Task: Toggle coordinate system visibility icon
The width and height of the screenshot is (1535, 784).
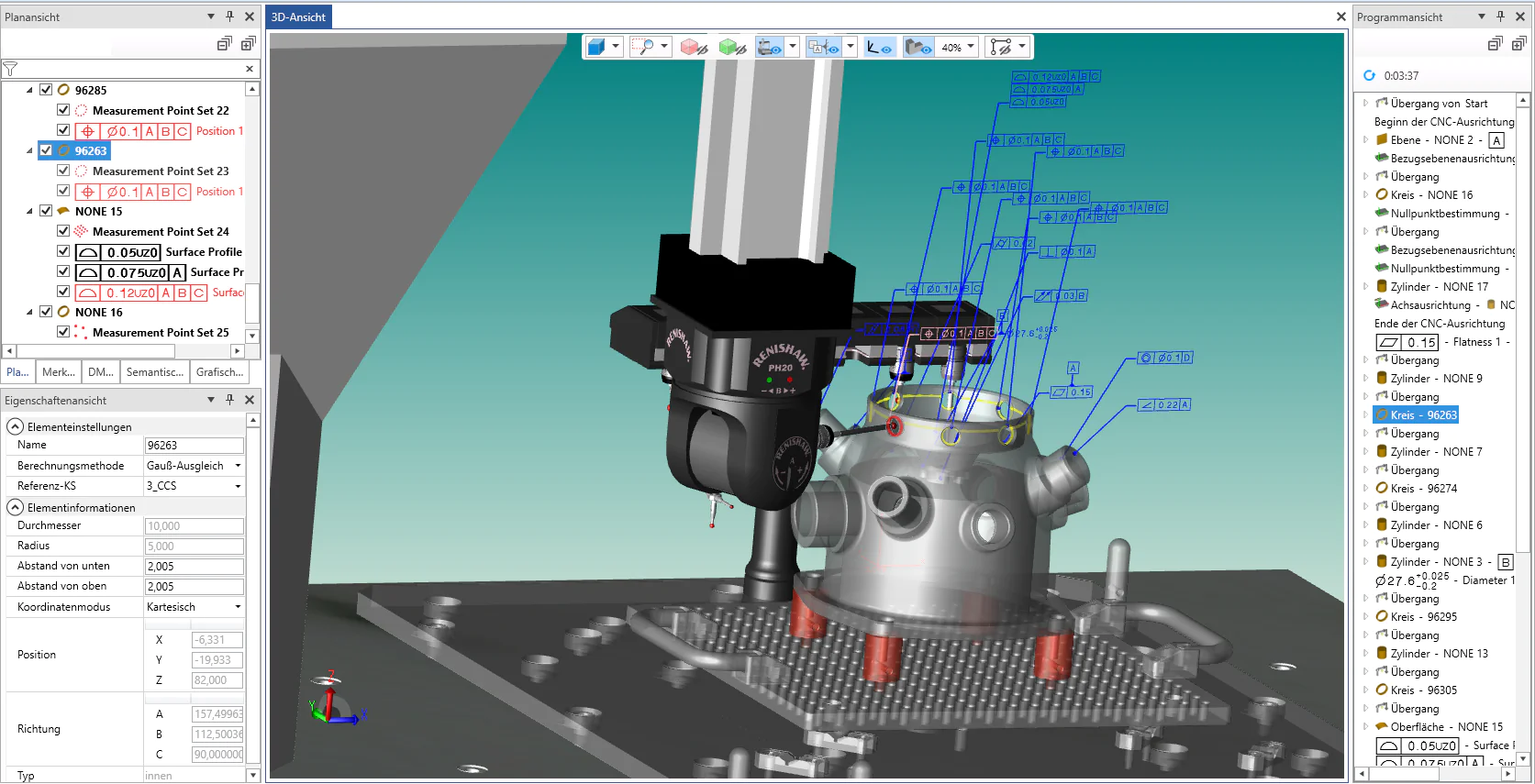Action: click(880, 47)
